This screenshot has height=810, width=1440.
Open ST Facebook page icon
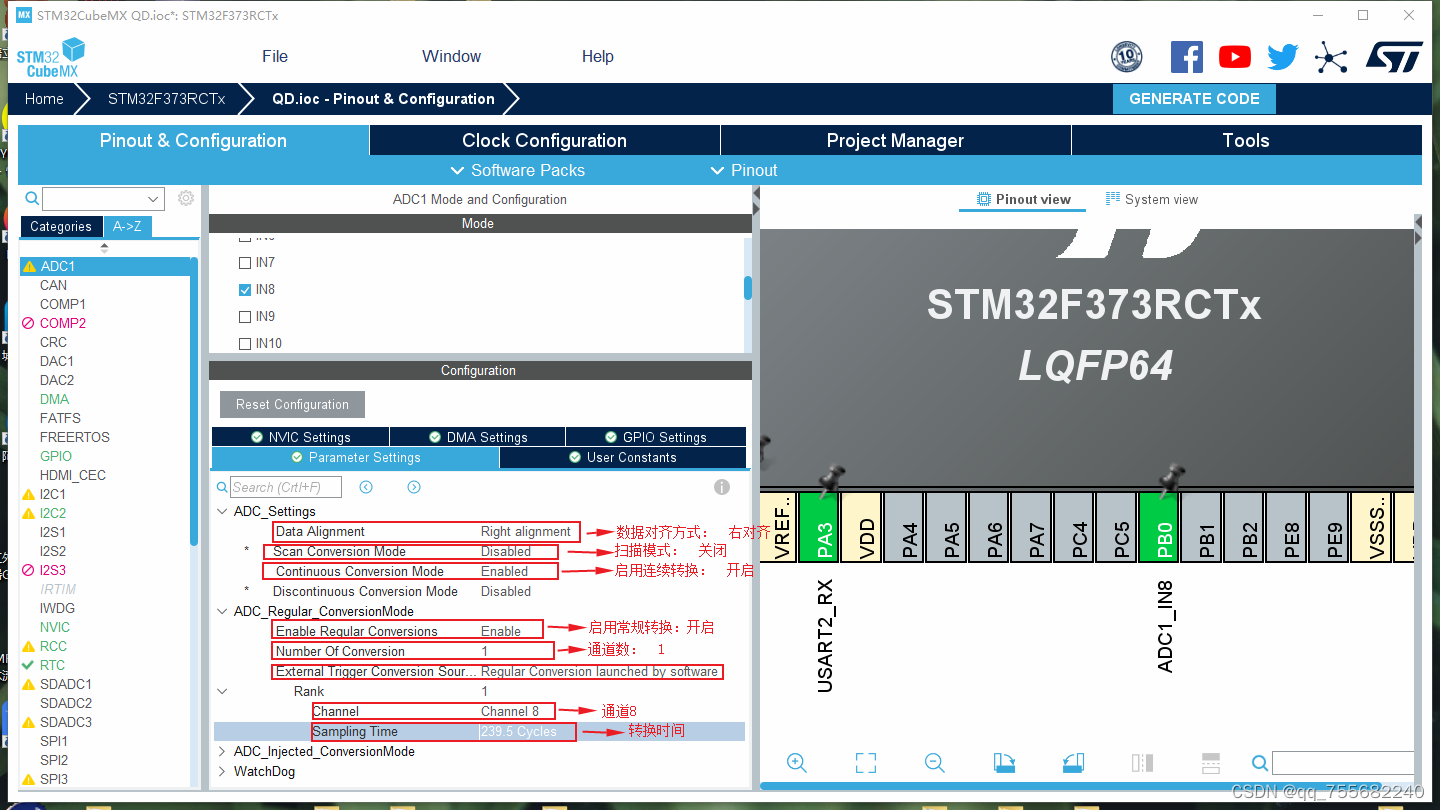[x=1186, y=57]
